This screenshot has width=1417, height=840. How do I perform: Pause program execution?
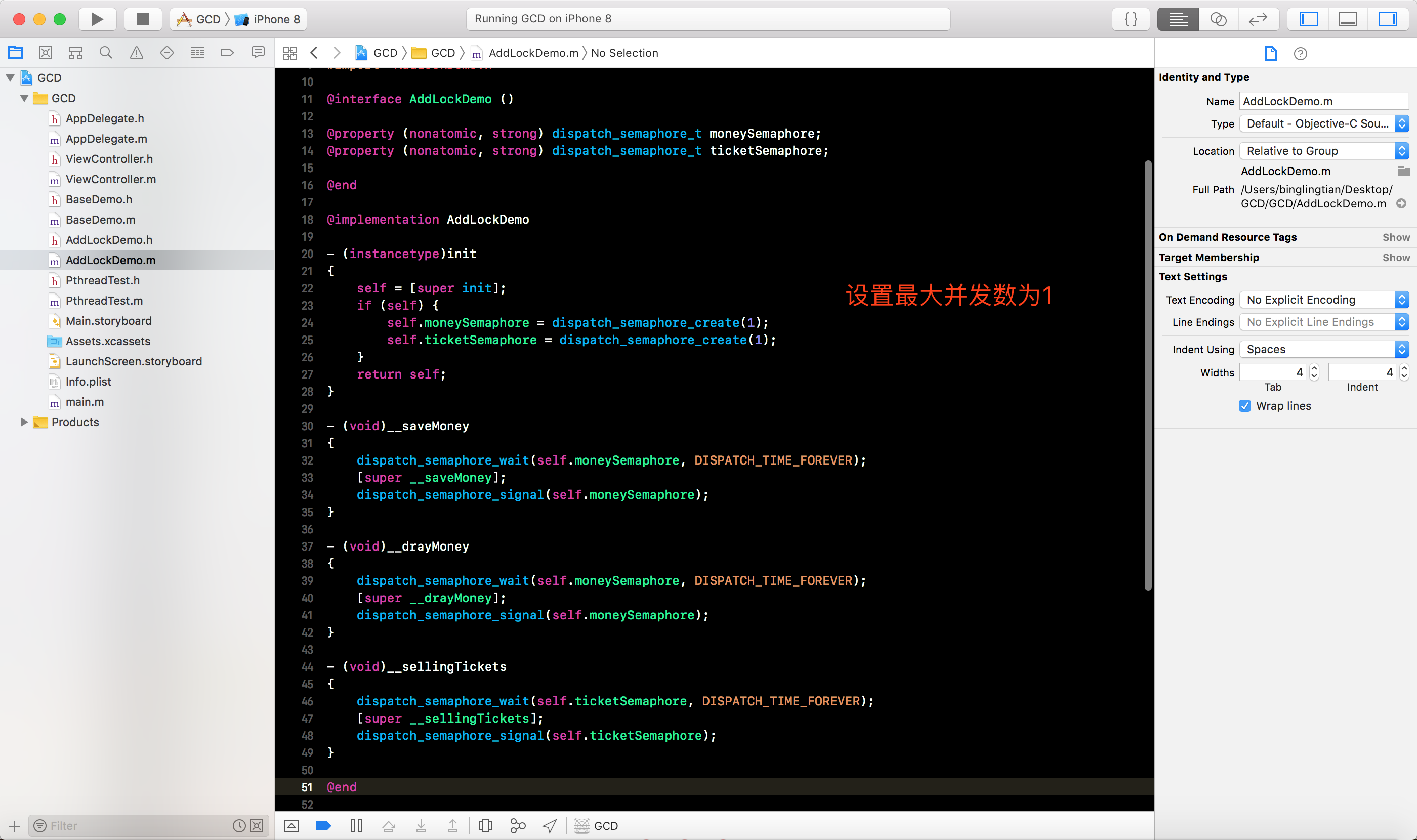356,826
